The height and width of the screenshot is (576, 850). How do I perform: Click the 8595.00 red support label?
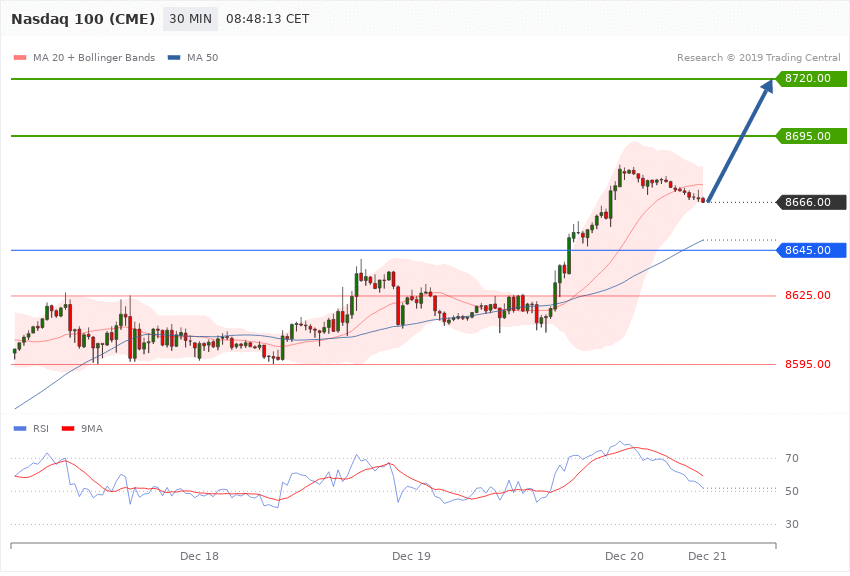(808, 364)
